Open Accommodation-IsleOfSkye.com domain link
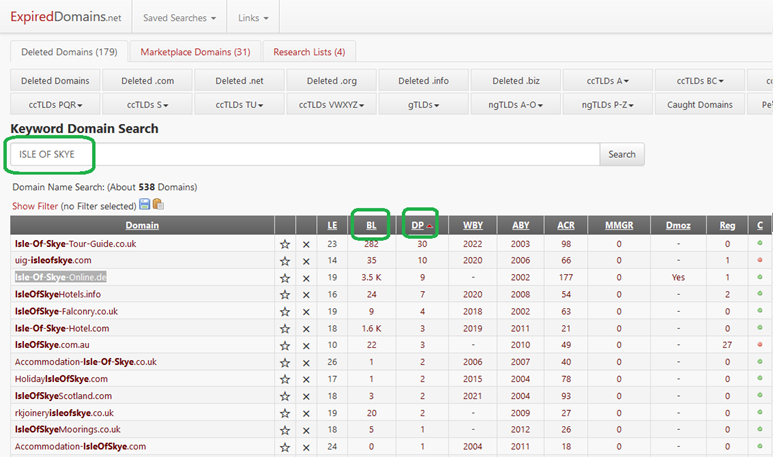 (x=80, y=447)
